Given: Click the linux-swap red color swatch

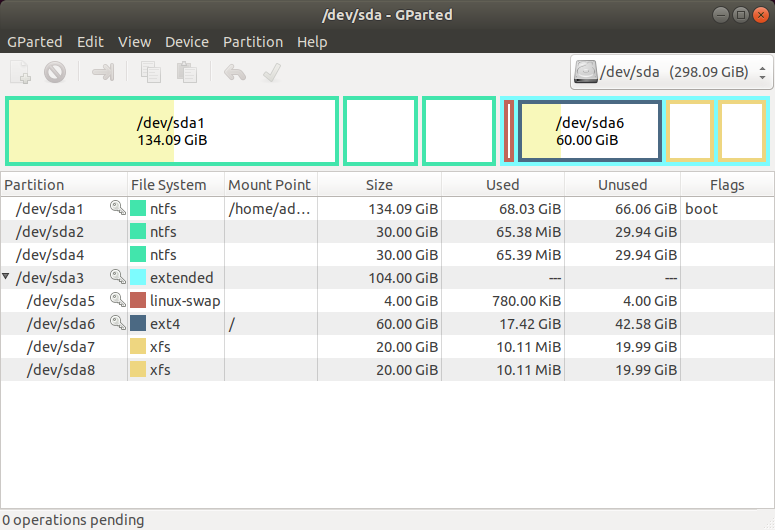Looking at the screenshot, I should (138, 300).
